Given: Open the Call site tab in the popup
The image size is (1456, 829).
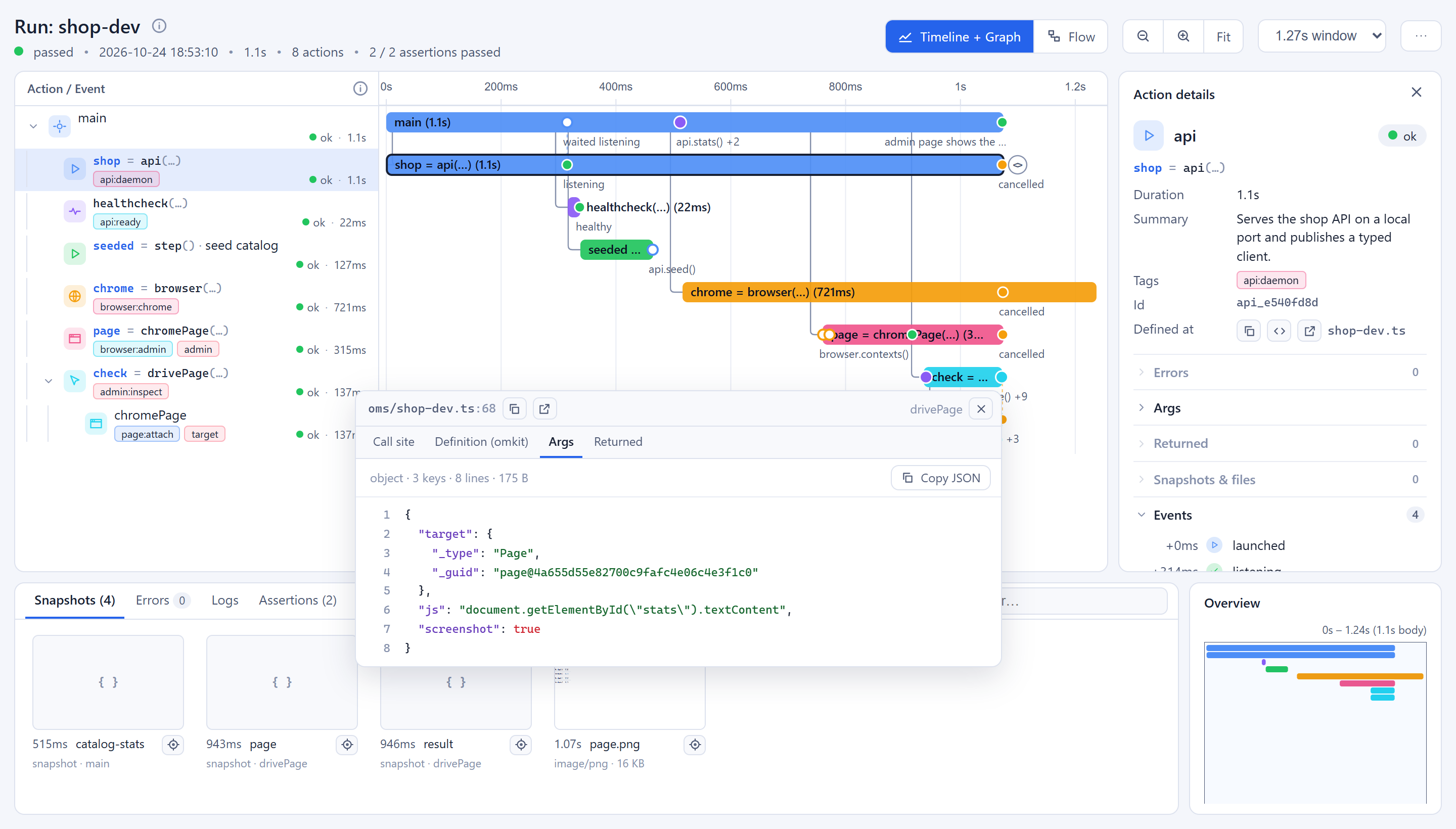Looking at the screenshot, I should [393, 442].
